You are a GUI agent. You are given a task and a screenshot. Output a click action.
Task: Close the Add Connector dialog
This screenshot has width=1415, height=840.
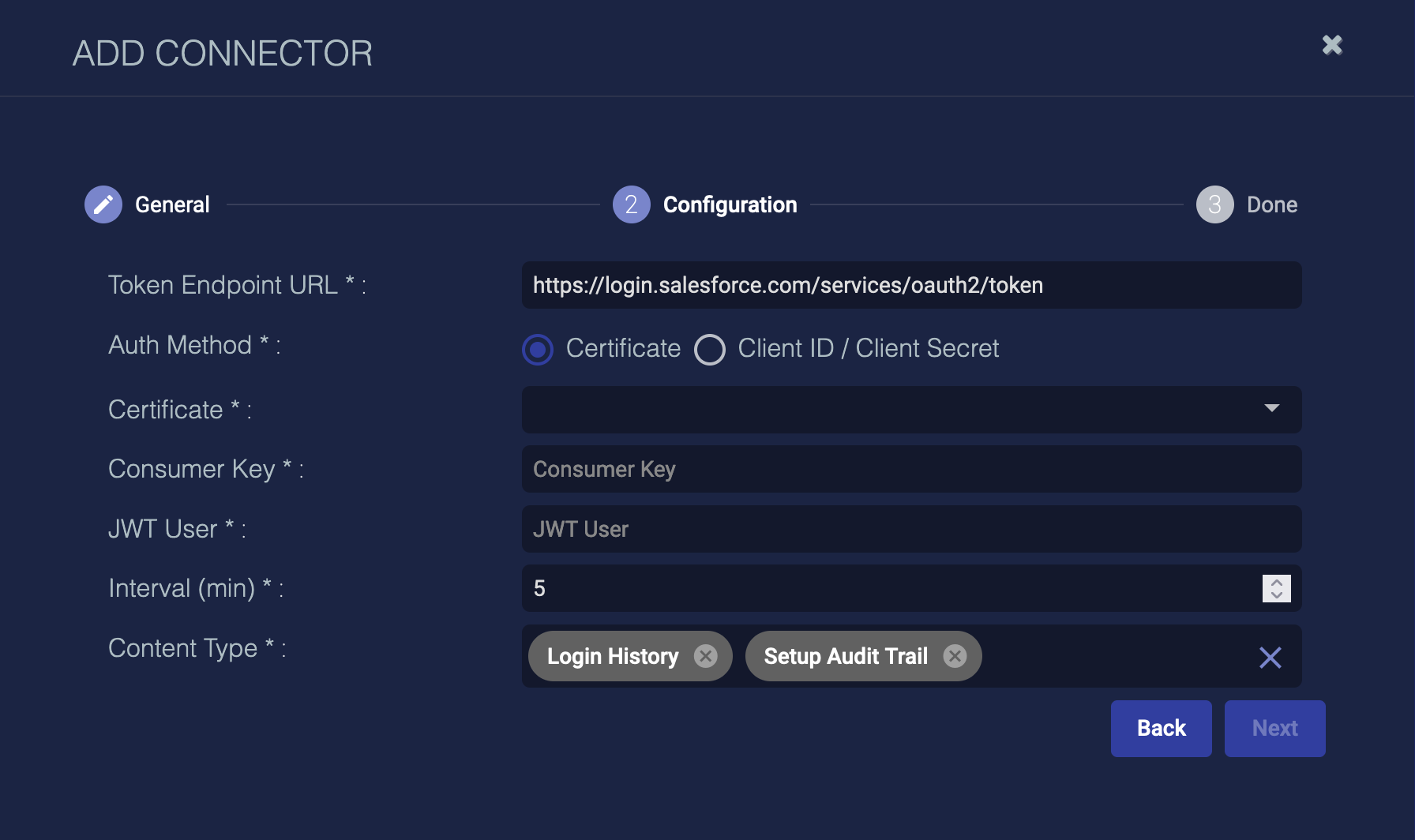[x=1332, y=45]
